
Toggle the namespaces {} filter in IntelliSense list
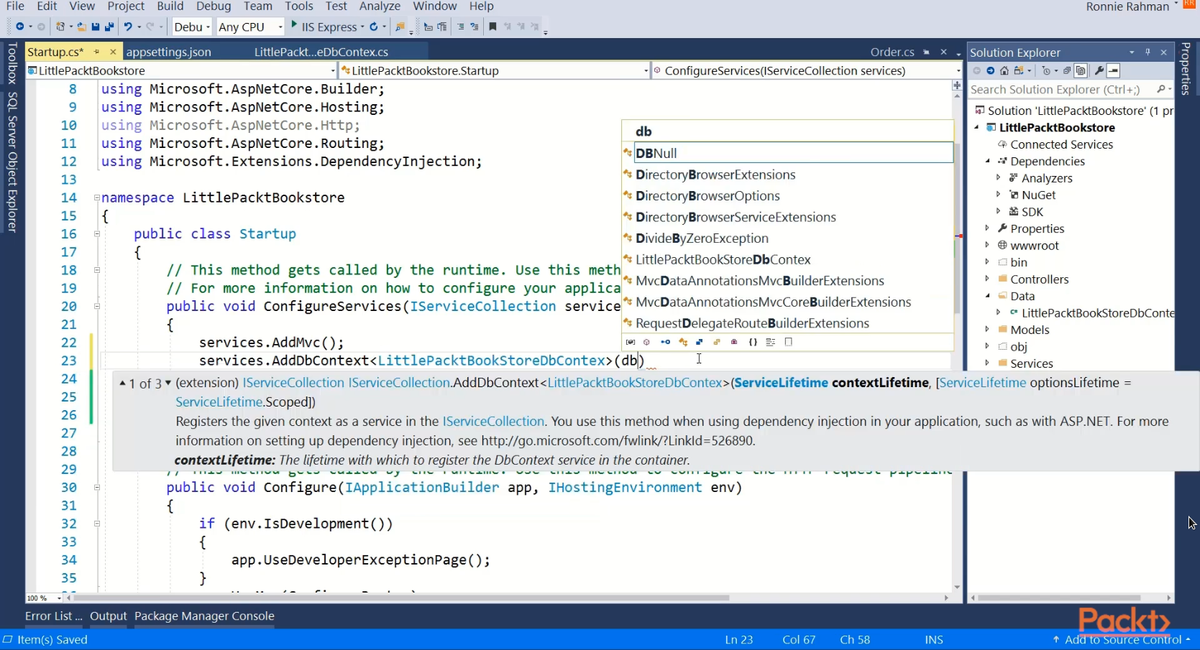point(753,342)
